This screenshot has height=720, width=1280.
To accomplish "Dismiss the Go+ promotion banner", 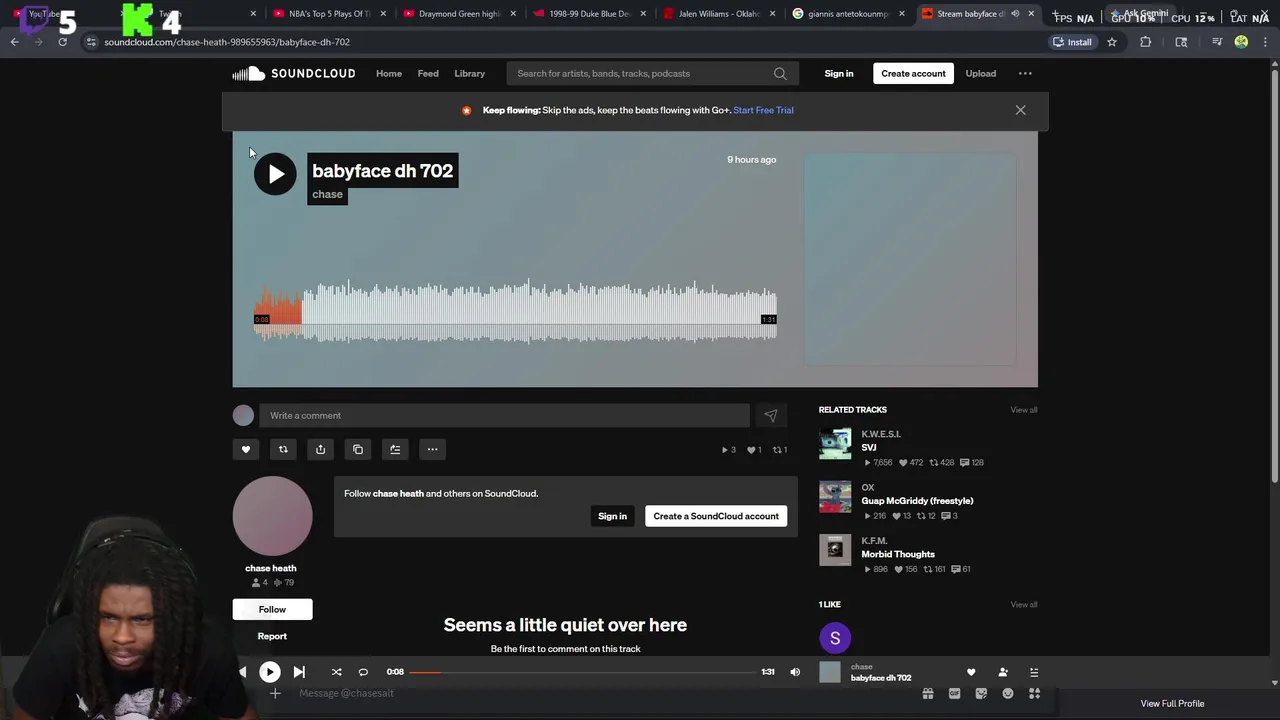I will click(1020, 110).
